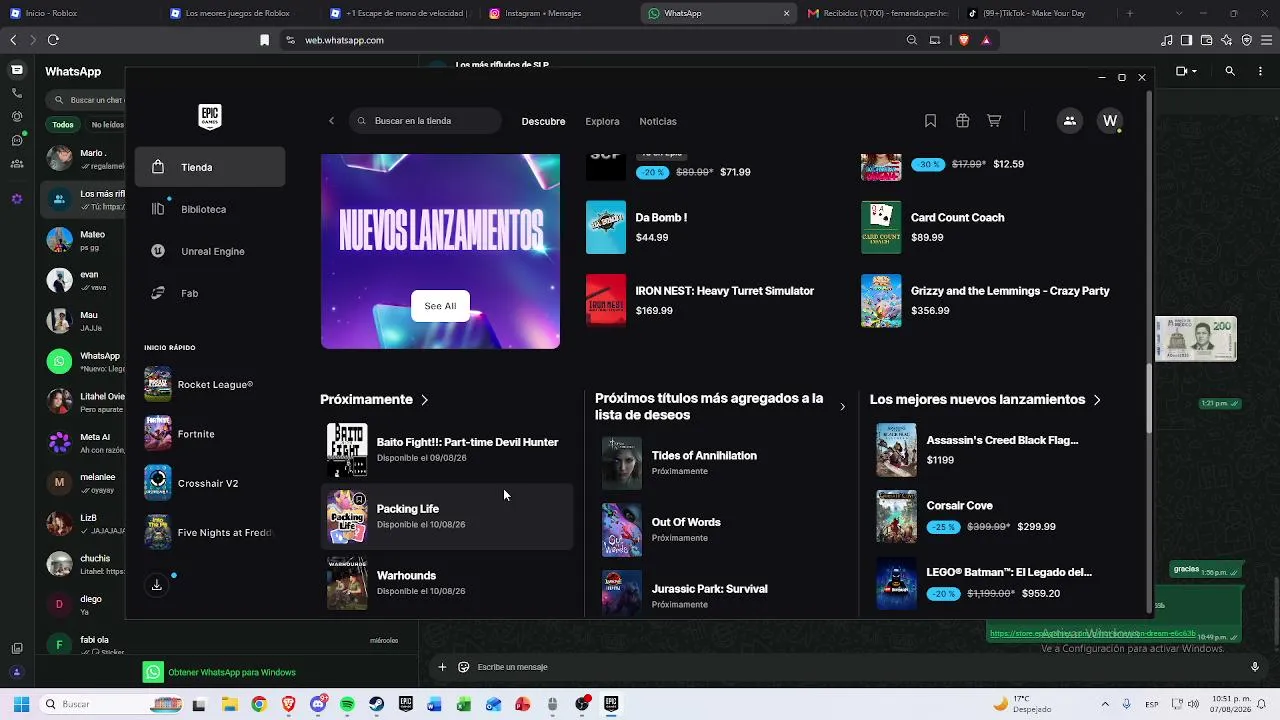Launch Five Nights at Freddy's from quick launch
Viewport: 1280px width, 720px height.
click(x=210, y=533)
